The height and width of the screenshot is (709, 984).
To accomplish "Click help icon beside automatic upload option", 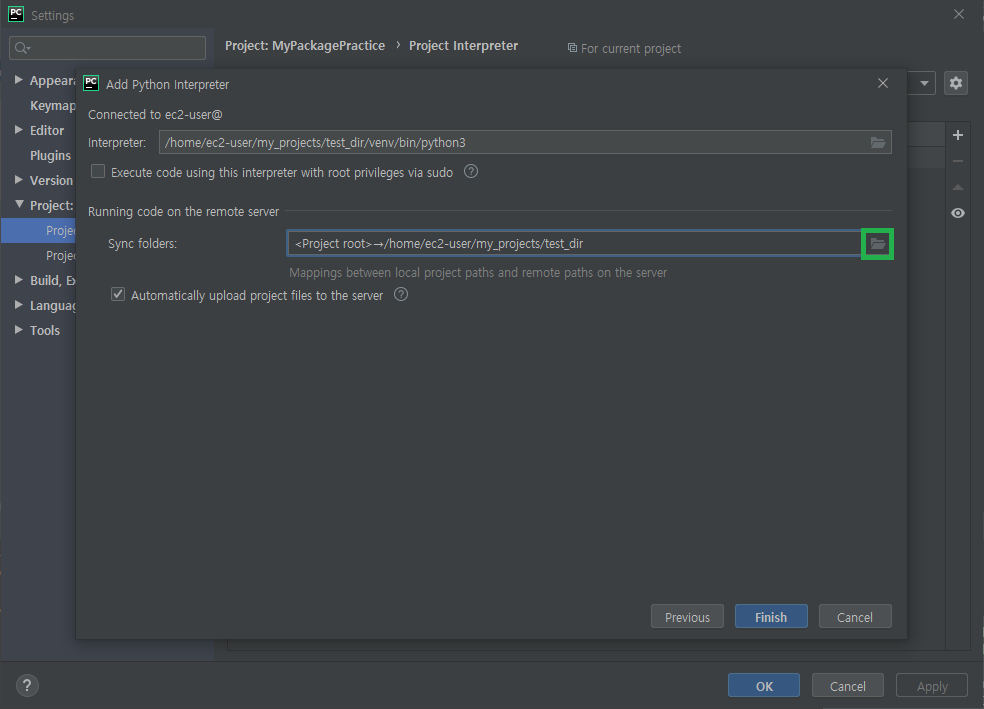I will (400, 294).
